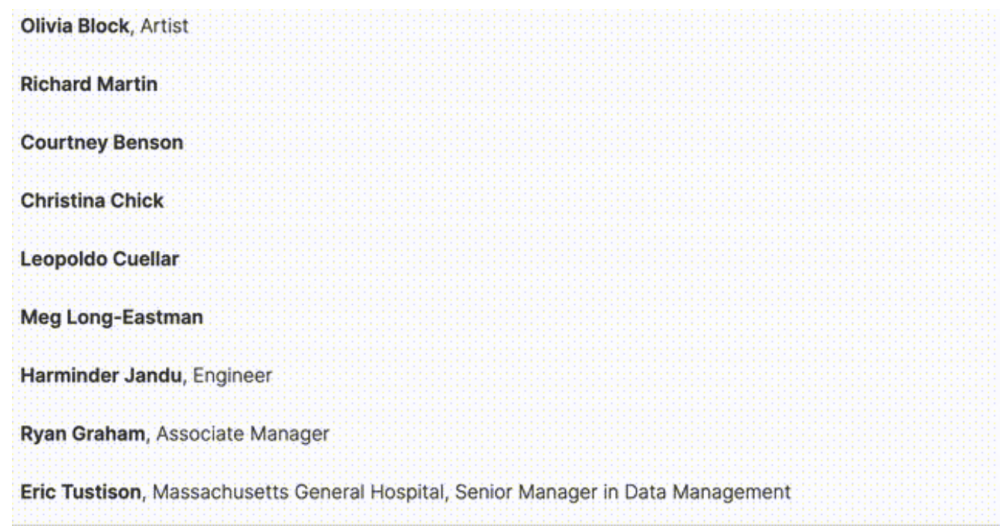1000x526 pixels.
Task: Select the Leopoldo Cuellar name
Action: [100, 259]
